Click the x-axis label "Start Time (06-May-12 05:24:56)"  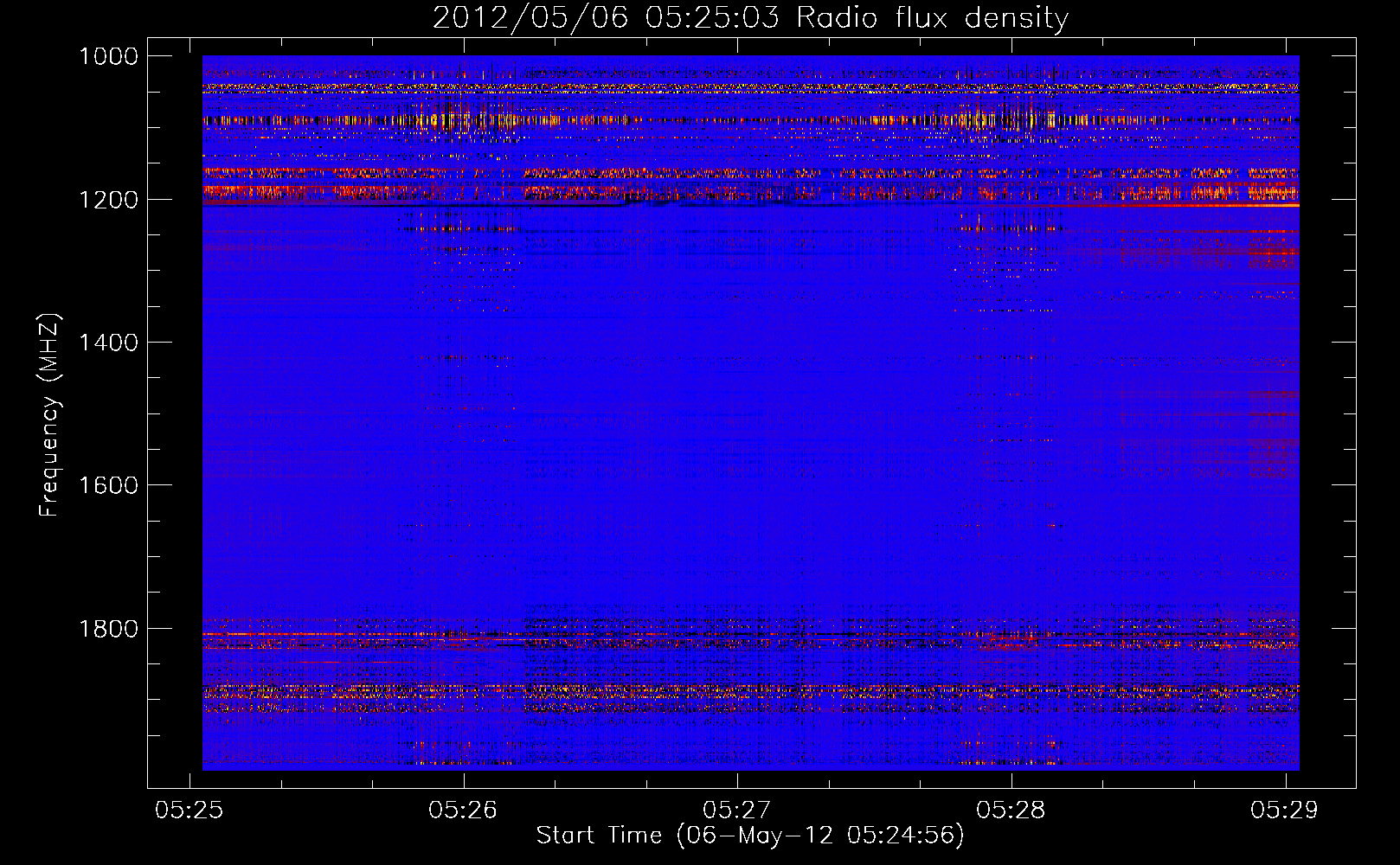[x=750, y=836]
